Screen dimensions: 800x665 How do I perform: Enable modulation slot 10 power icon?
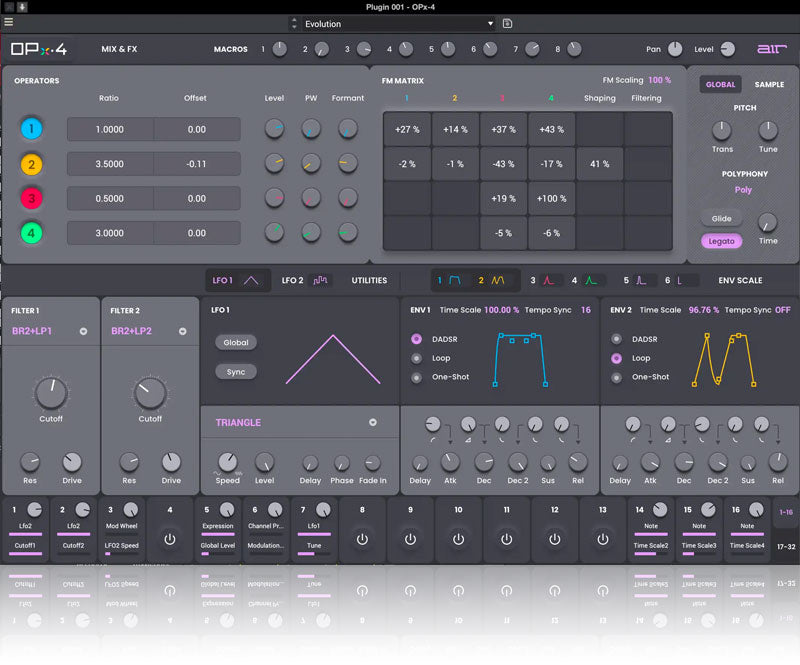coord(458,539)
